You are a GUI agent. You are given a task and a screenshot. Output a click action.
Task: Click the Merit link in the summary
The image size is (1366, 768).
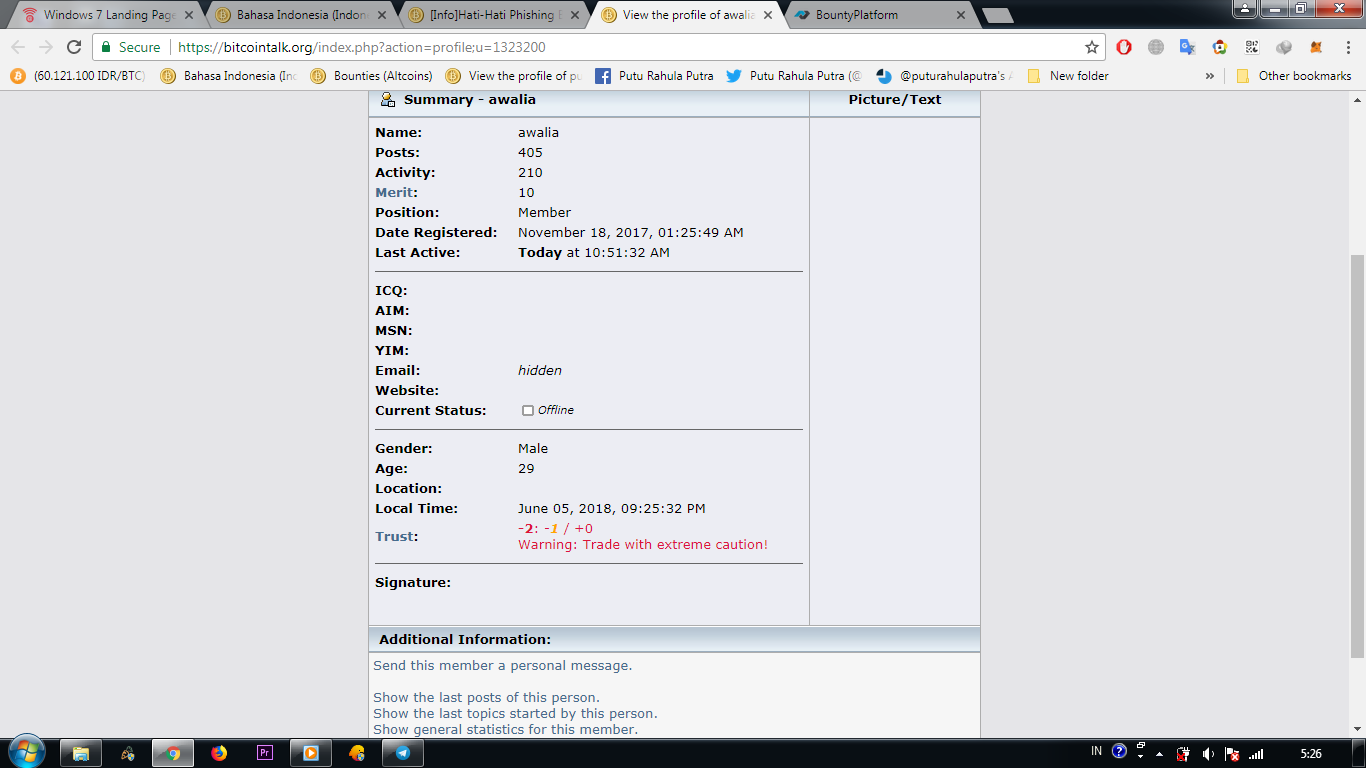coord(394,192)
